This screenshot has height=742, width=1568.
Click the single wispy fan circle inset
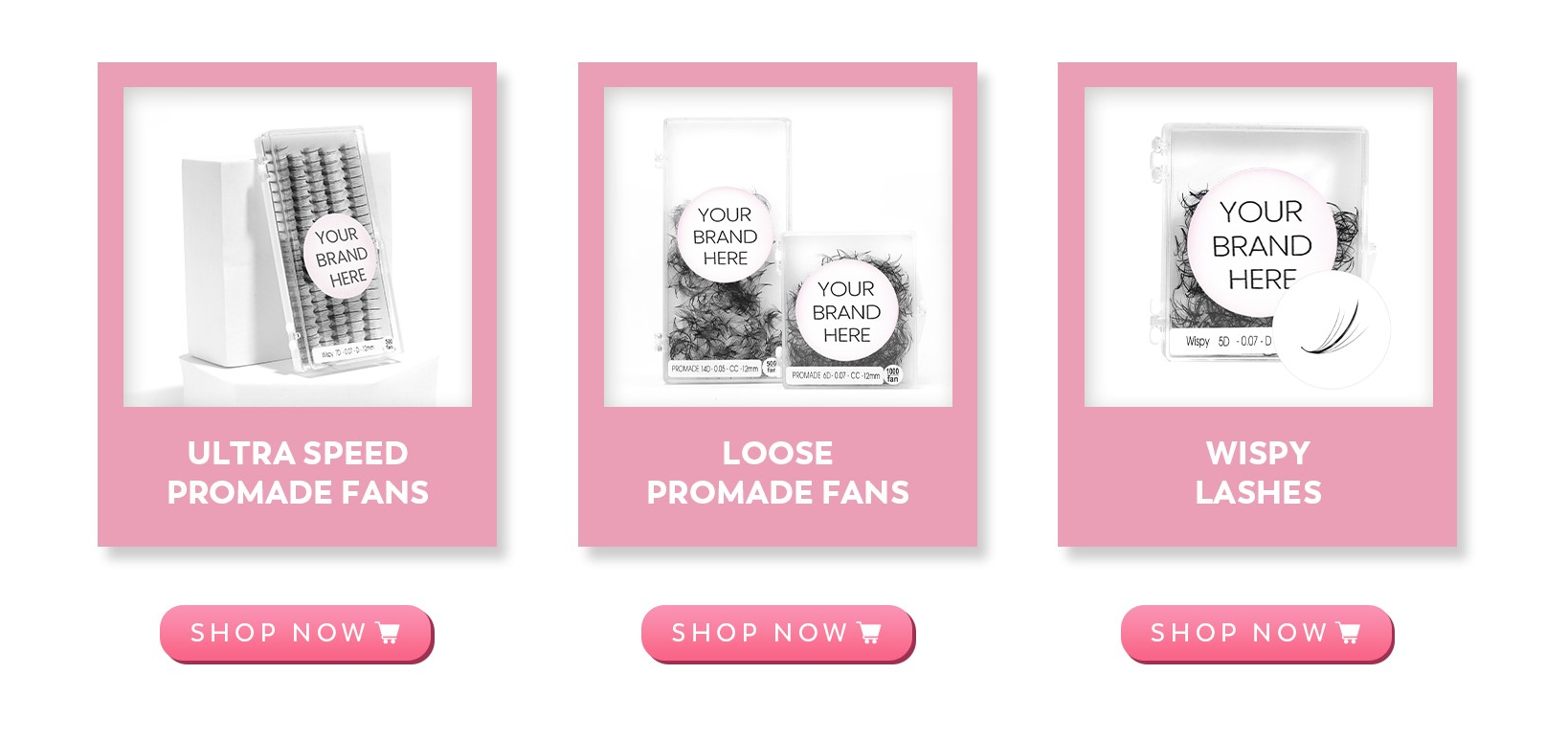pos(1332,330)
